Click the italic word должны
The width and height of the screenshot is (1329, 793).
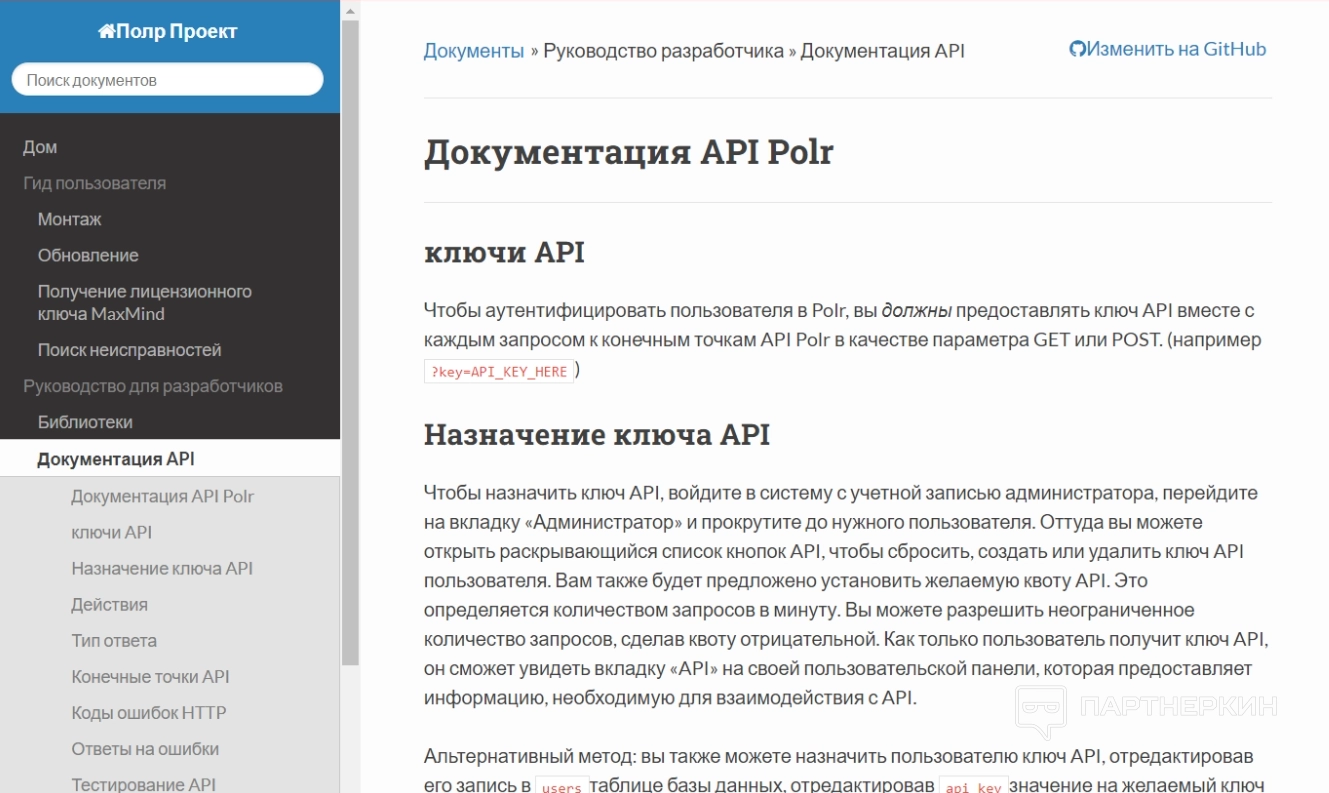click(x=916, y=310)
